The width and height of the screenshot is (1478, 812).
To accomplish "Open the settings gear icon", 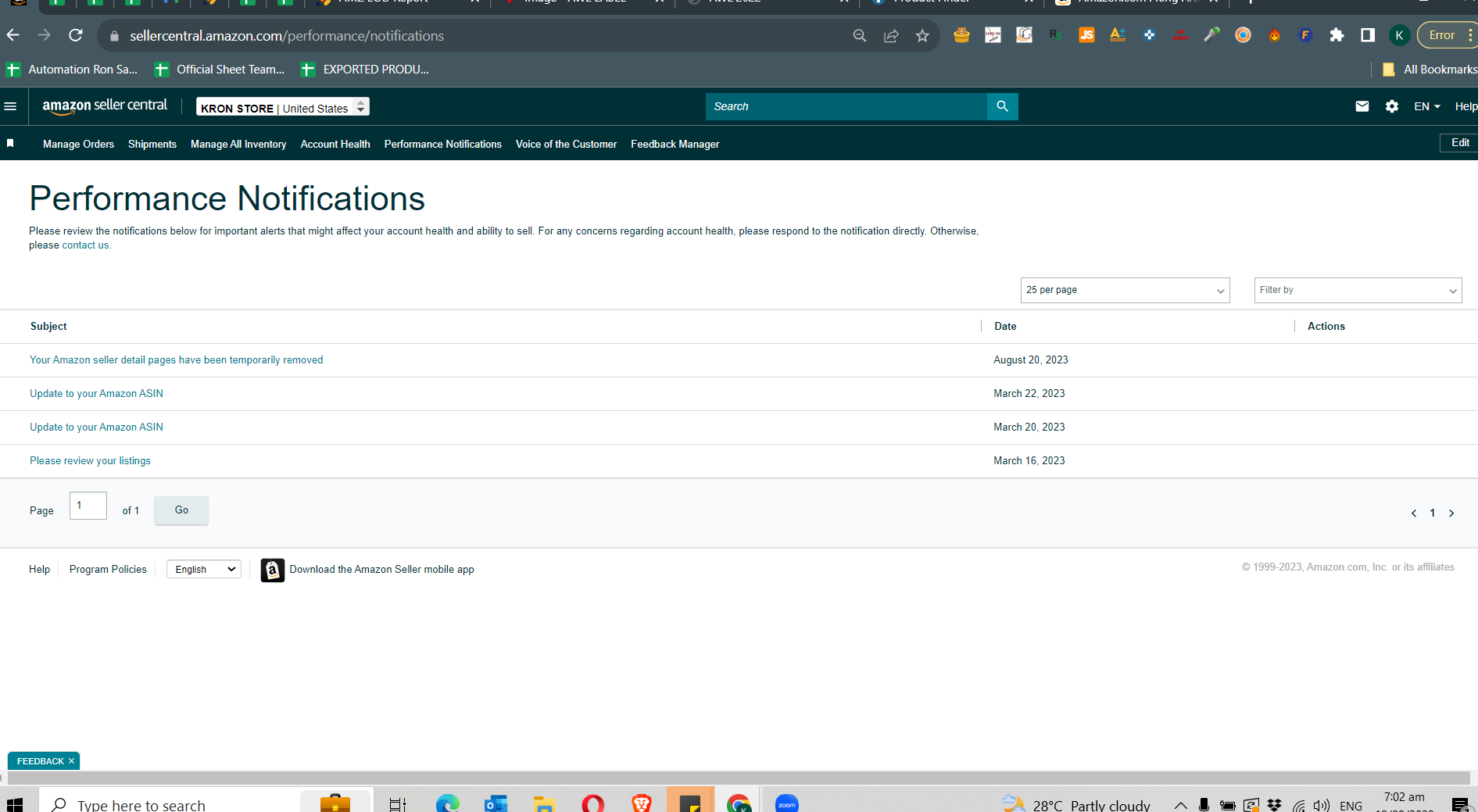I will coord(1392,106).
